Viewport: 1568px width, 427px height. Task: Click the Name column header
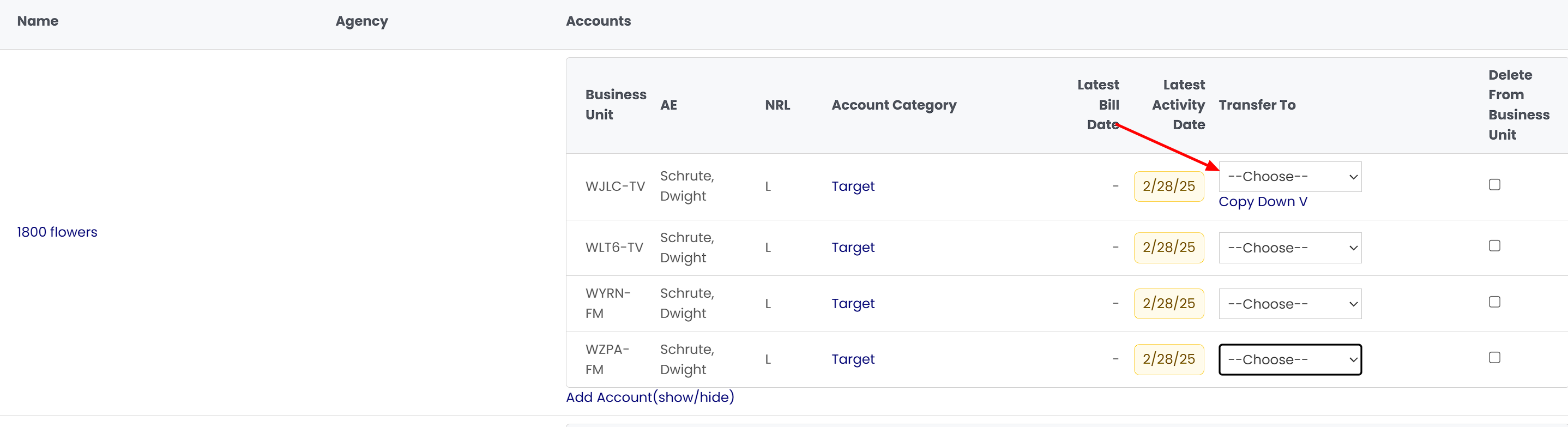(38, 21)
